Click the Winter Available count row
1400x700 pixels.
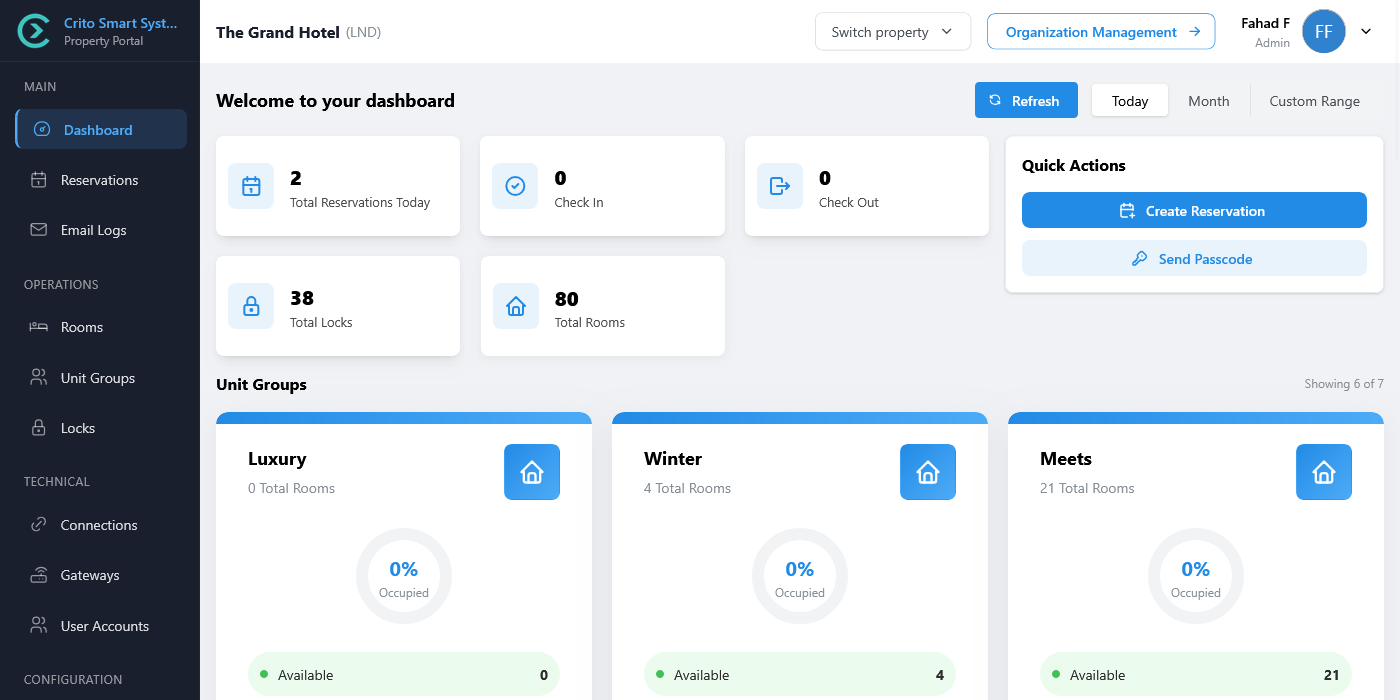point(800,675)
